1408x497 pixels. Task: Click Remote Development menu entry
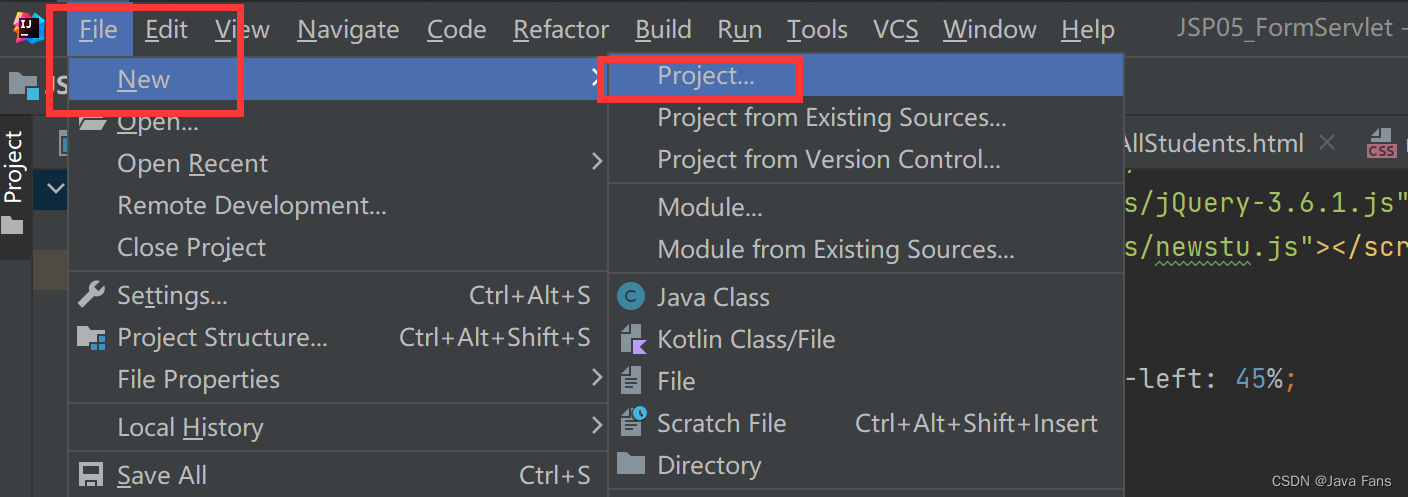point(252,205)
